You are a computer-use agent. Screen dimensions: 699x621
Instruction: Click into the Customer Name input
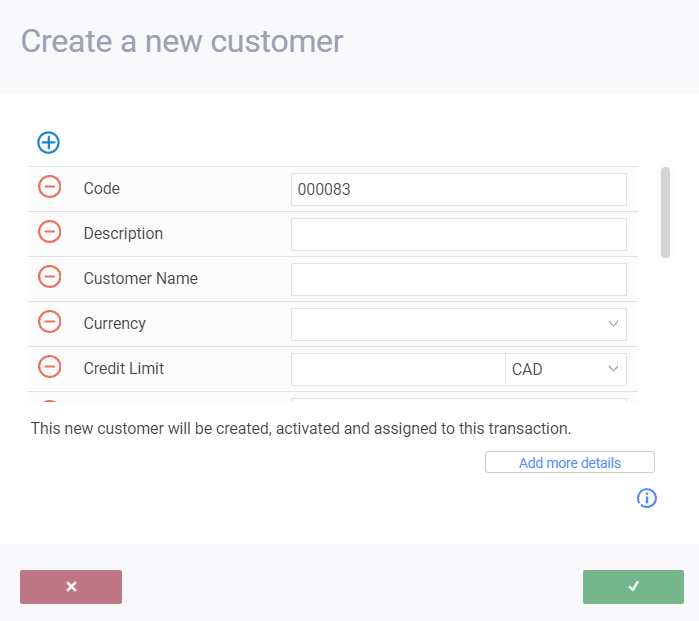click(458, 279)
